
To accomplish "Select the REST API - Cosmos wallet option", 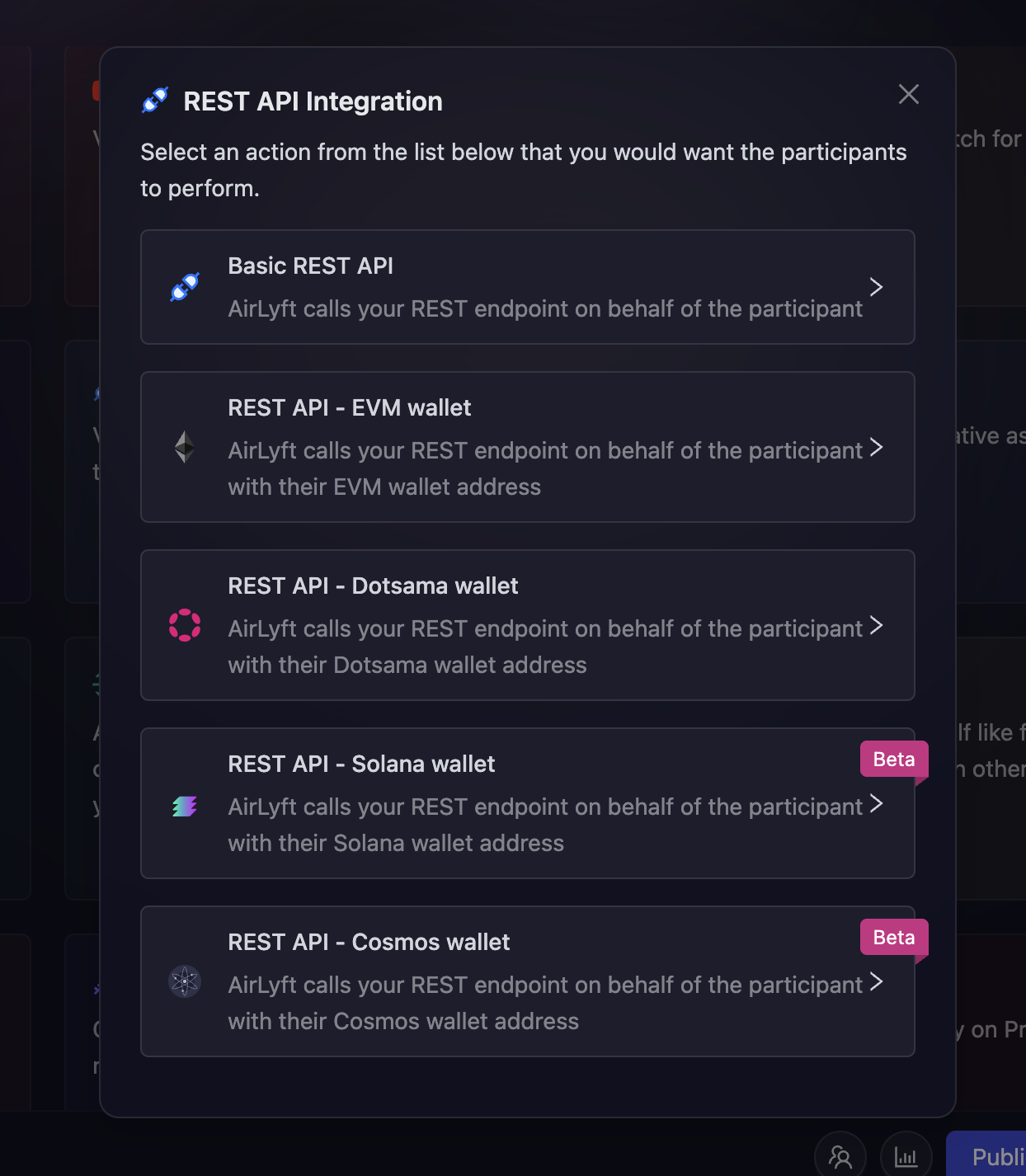I will pos(528,981).
